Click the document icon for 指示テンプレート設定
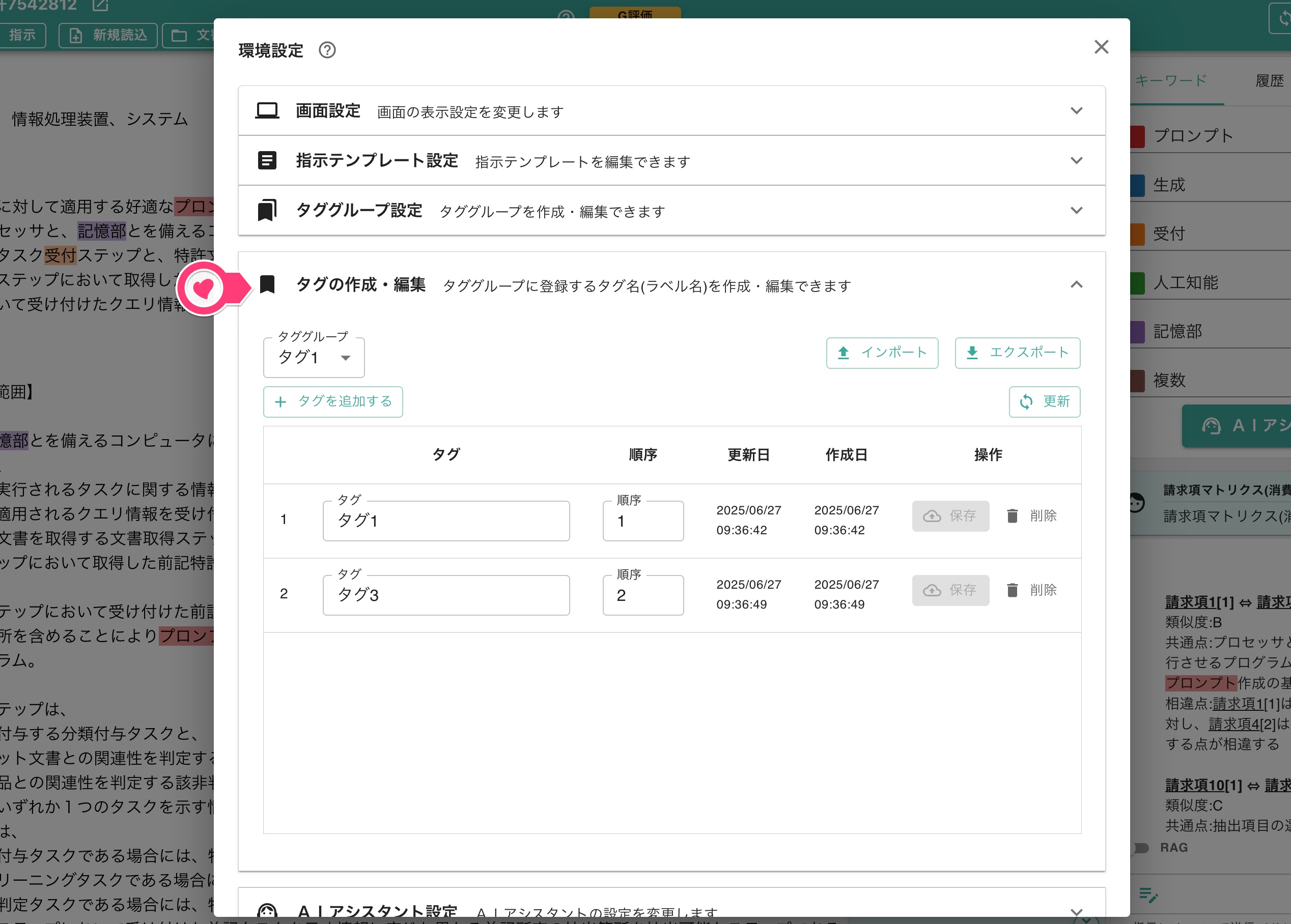The width and height of the screenshot is (1291, 924). [x=267, y=160]
